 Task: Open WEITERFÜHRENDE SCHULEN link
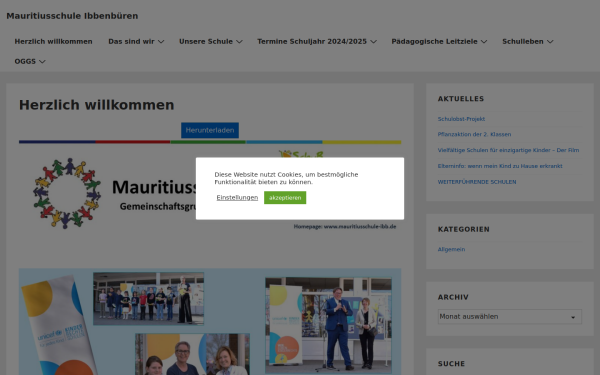[x=477, y=182]
